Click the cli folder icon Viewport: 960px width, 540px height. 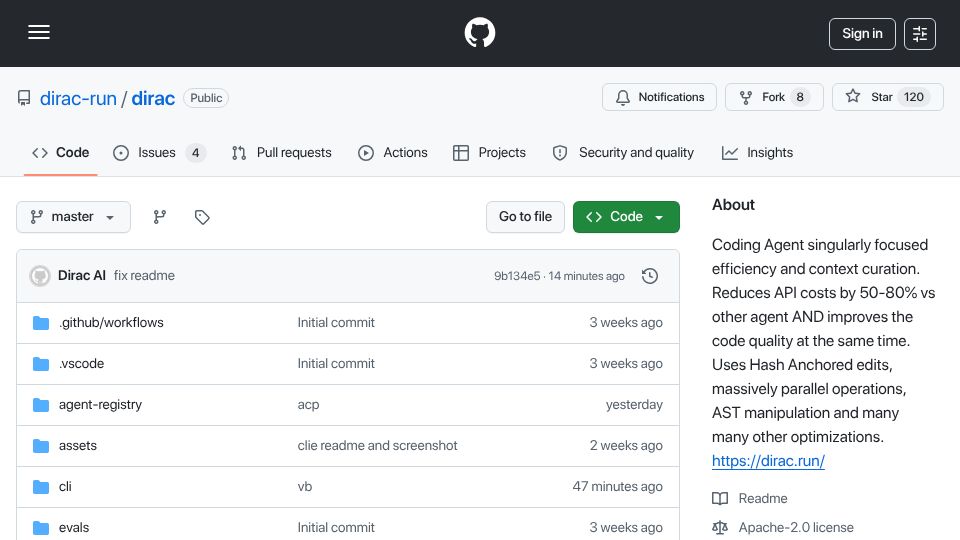click(x=41, y=487)
